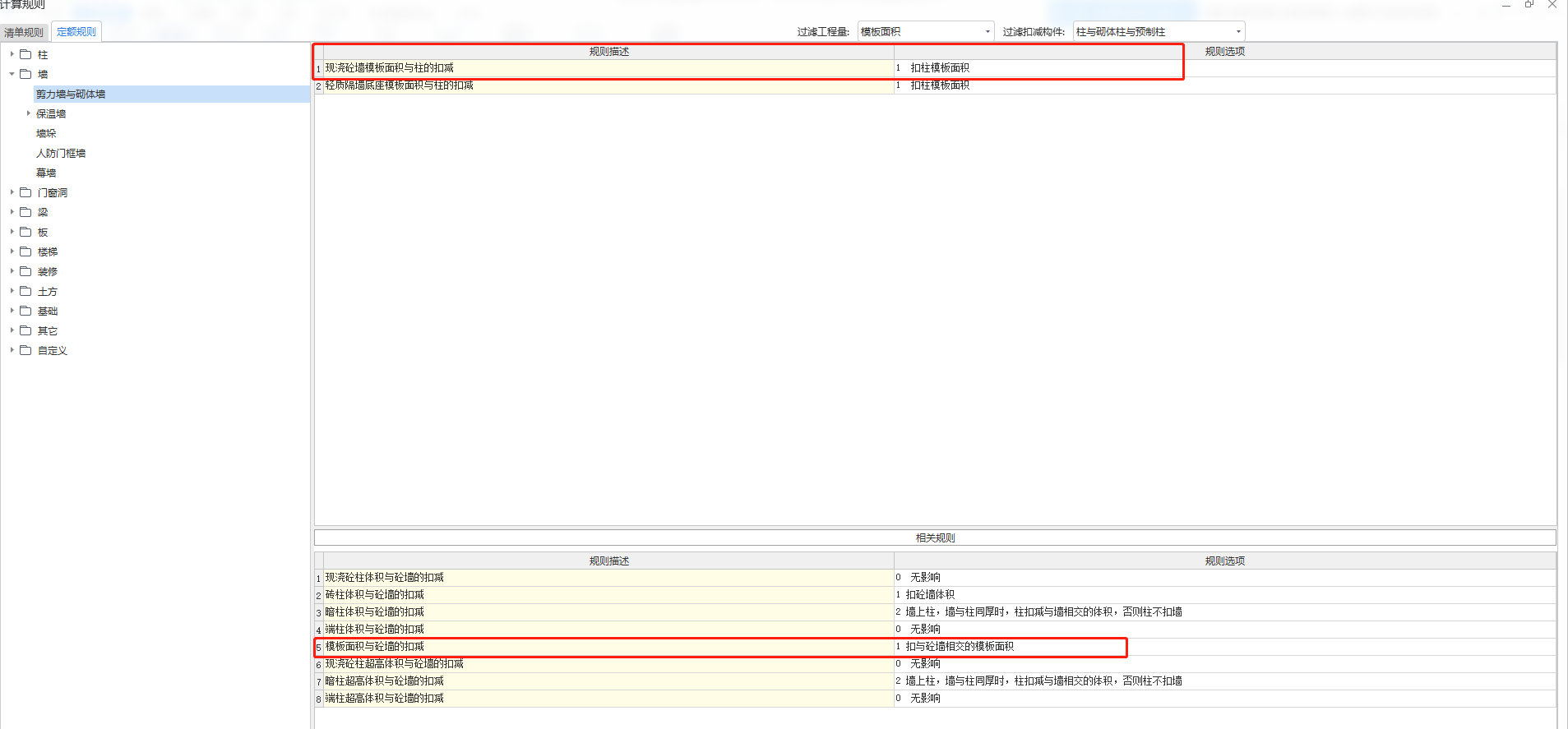Viewport: 1568px width, 729px height.
Task: Click option 扣柱模板面积 in the first rule row
Action: point(940,68)
